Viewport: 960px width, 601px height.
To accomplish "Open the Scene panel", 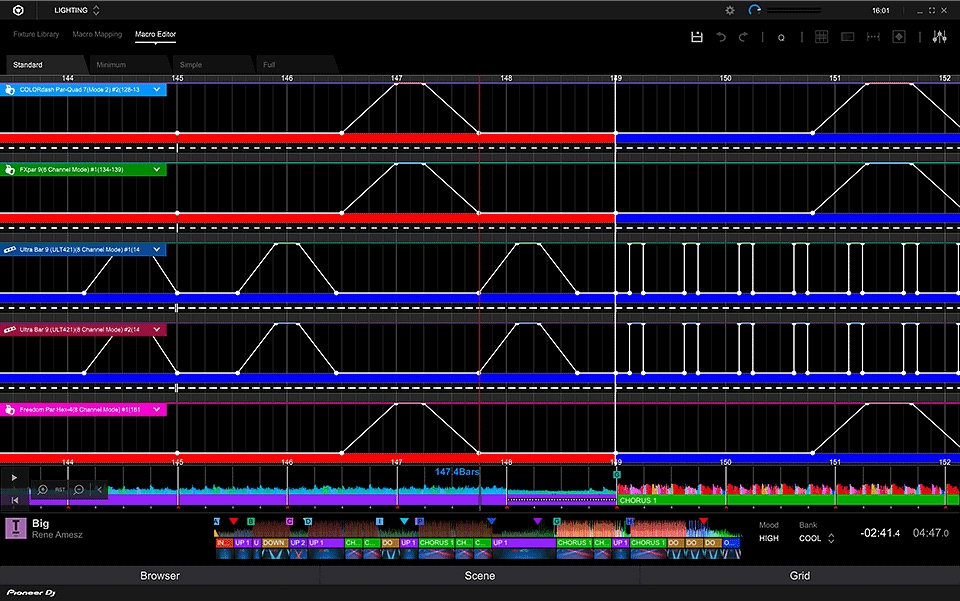I will (479, 575).
